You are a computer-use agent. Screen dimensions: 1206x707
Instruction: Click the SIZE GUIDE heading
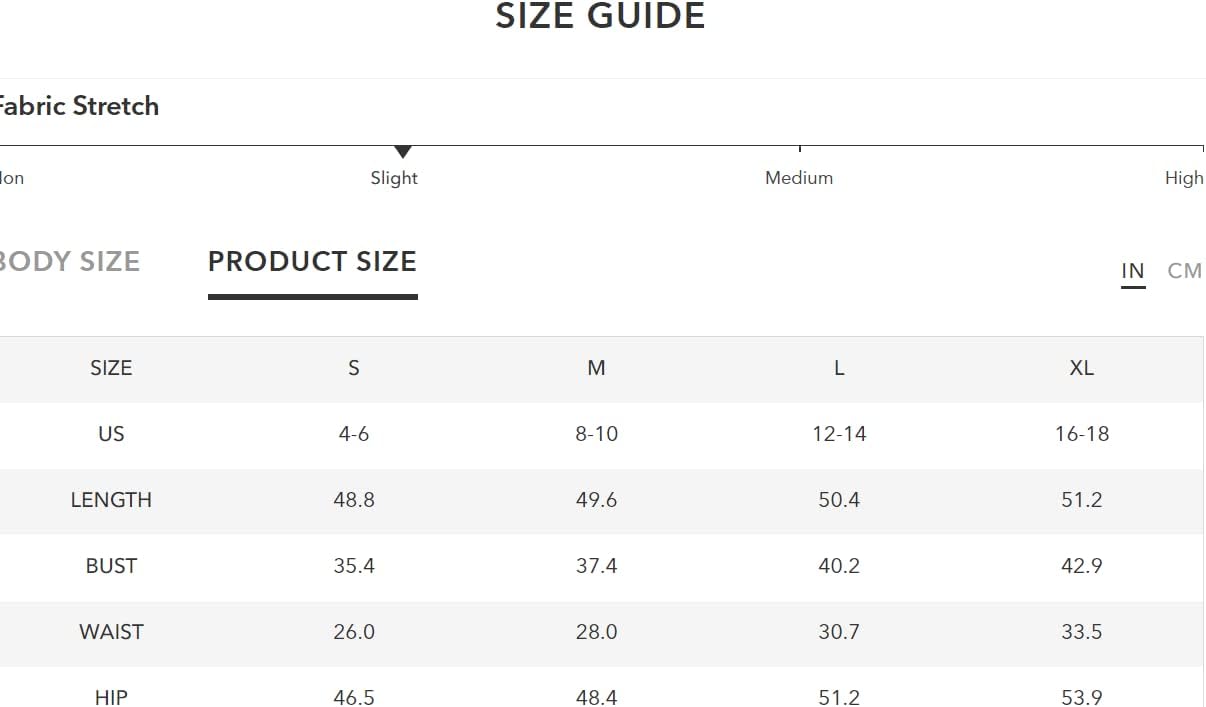tap(601, 16)
